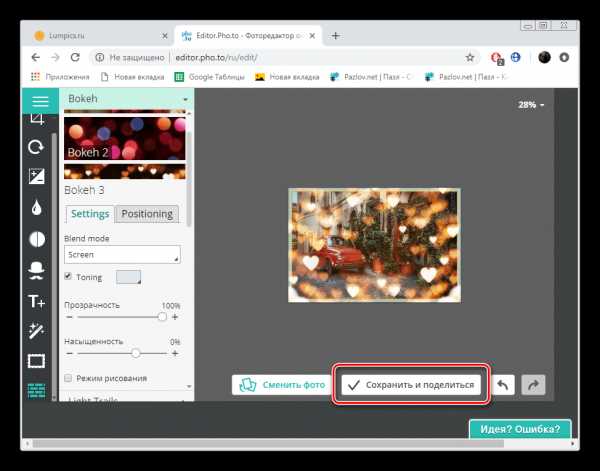Decrease Прозрачность with minus button

(69, 317)
